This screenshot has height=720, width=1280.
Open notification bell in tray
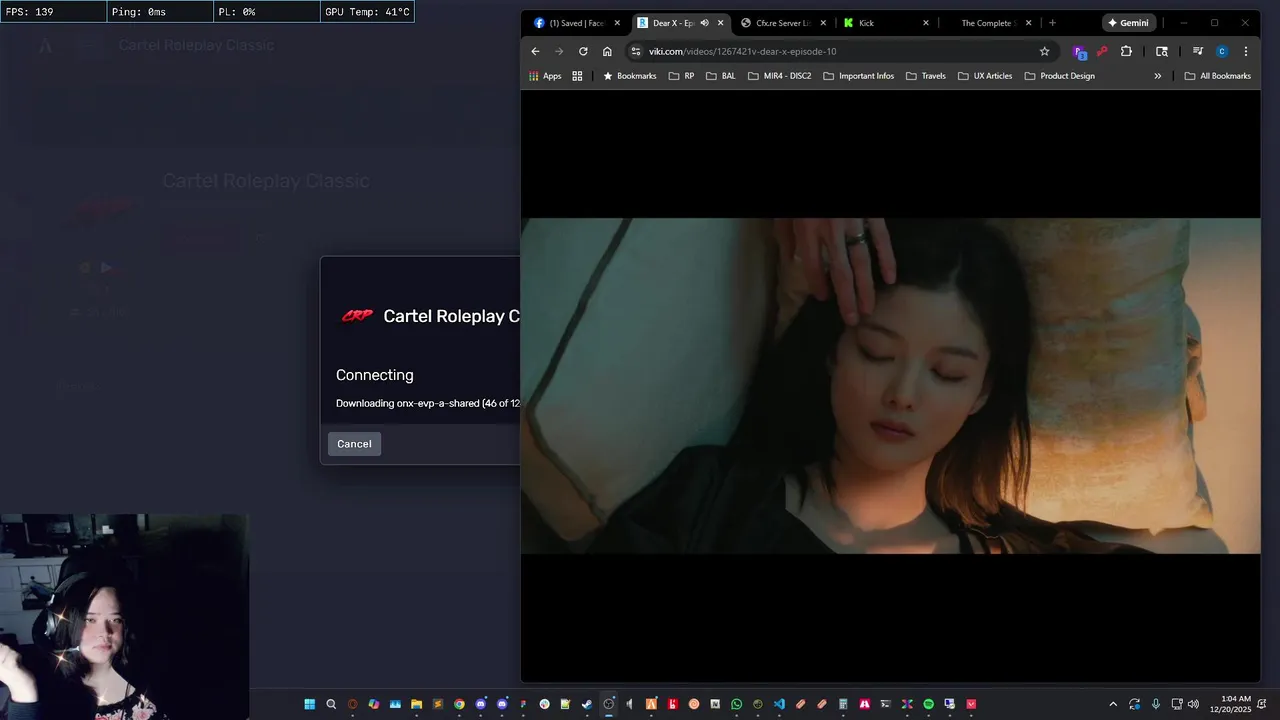(x=1263, y=704)
